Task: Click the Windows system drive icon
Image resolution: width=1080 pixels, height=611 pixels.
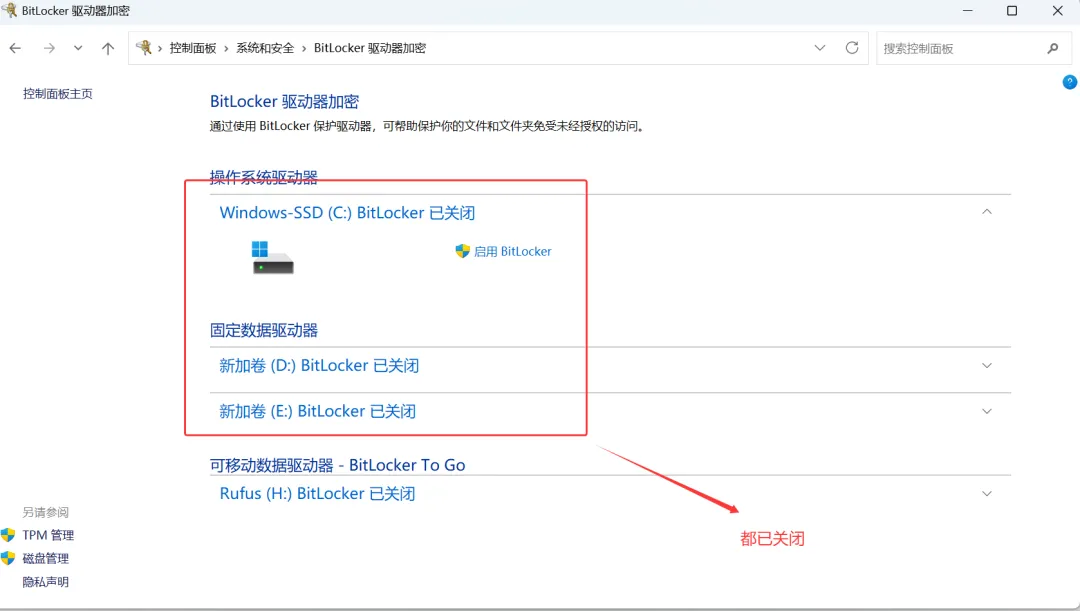Action: (272, 258)
